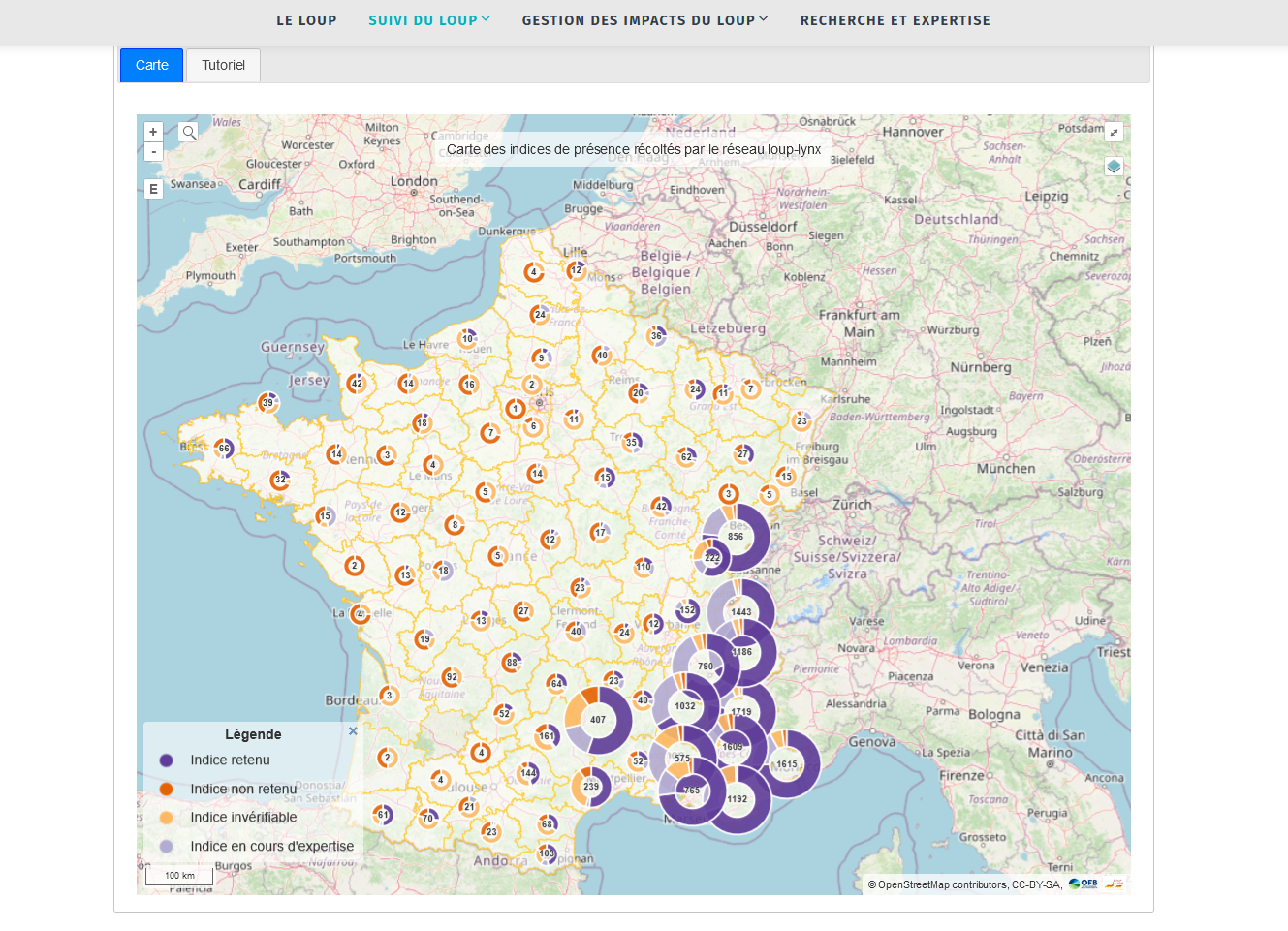Select the 239 cluster marker
Image resolution: width=1288 pixels, height=931 pixels.
[x=591, y=787]
